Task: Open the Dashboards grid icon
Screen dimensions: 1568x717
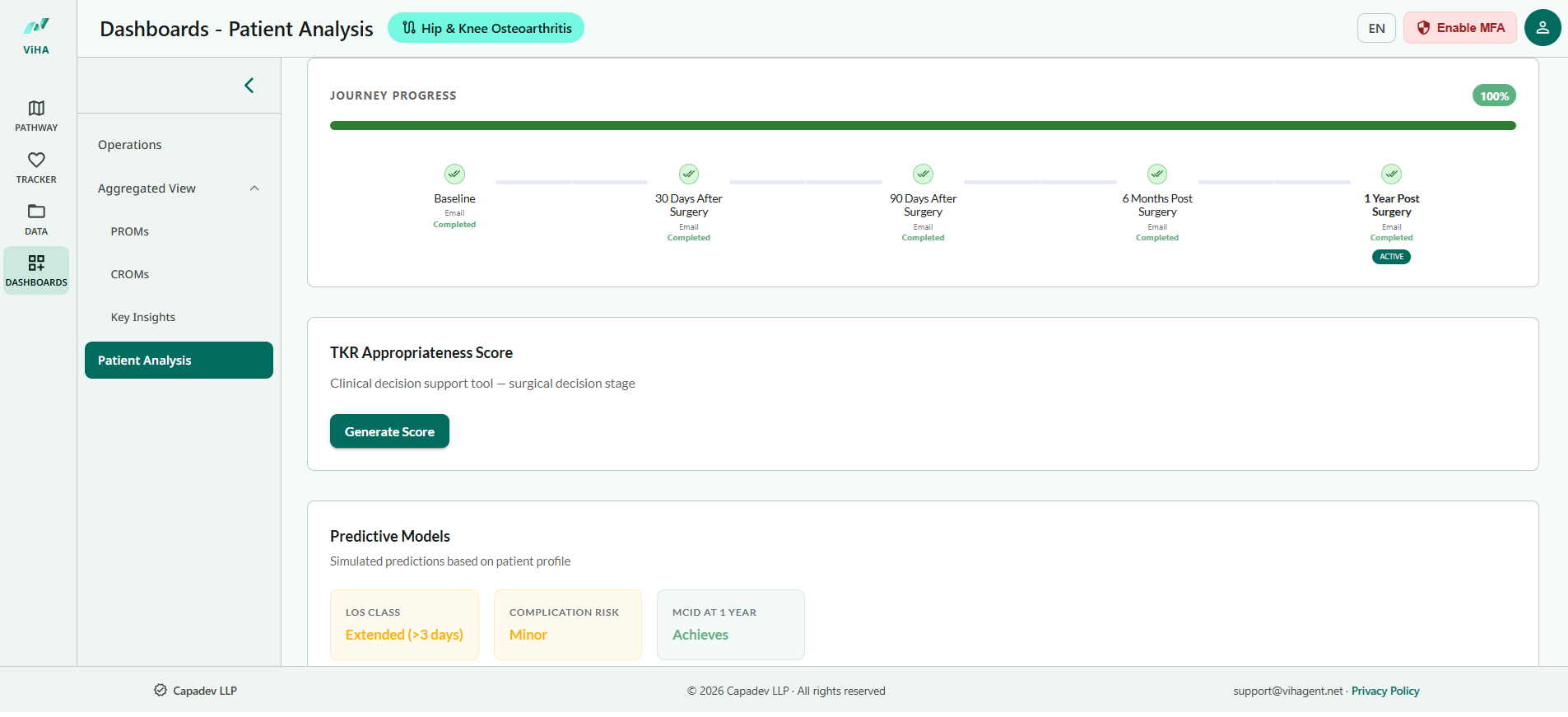Action: click(x=36, y=263)
